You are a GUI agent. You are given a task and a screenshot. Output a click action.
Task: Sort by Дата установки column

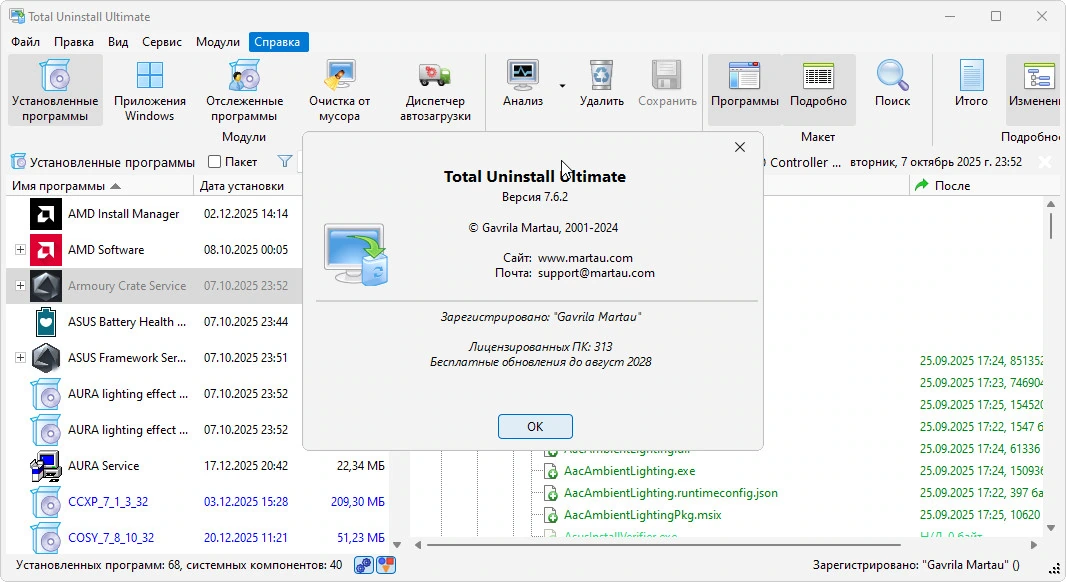pyautogui.click(x=248, y=186)
